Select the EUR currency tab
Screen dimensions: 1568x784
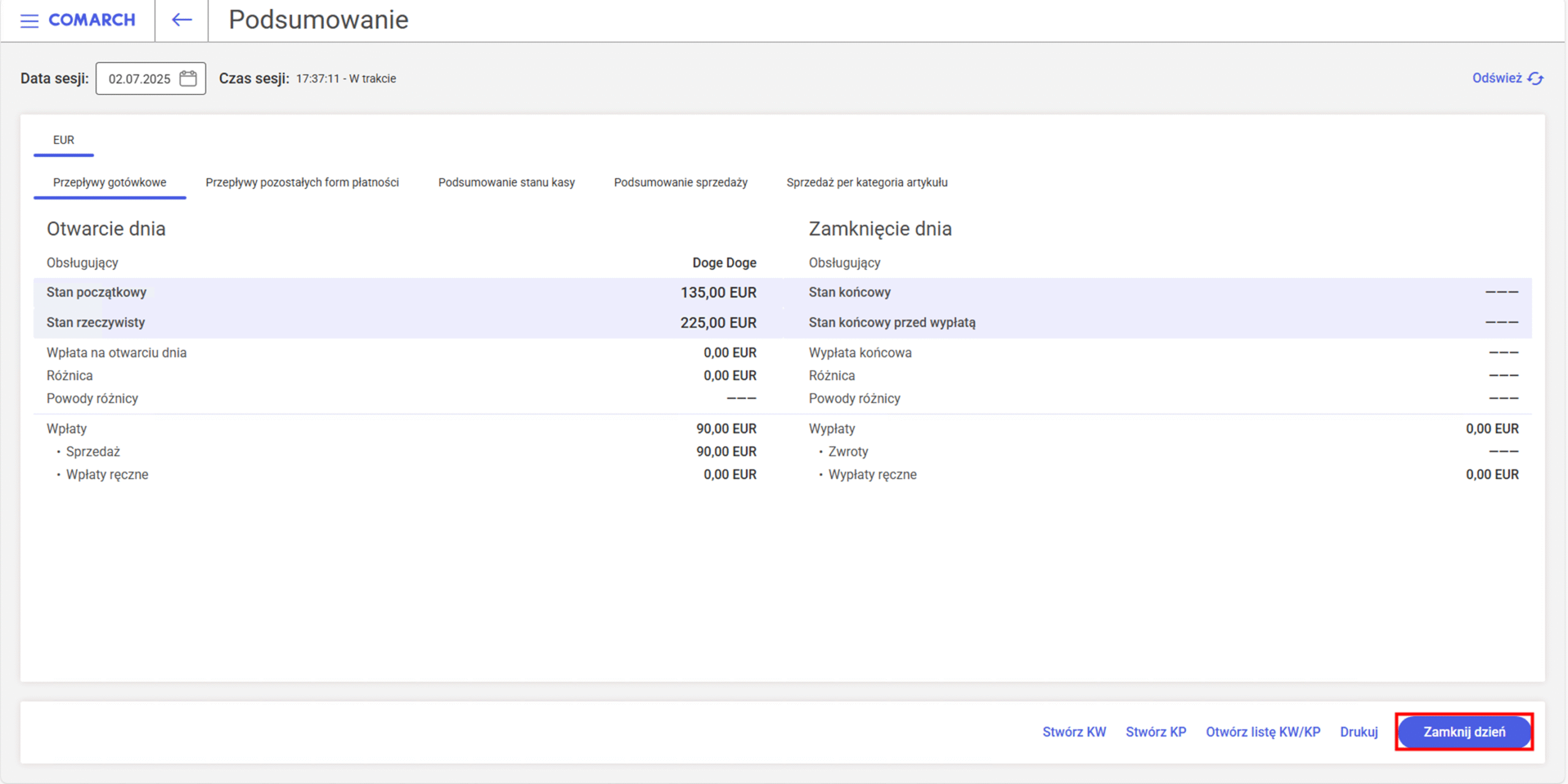tap(64, 140)
